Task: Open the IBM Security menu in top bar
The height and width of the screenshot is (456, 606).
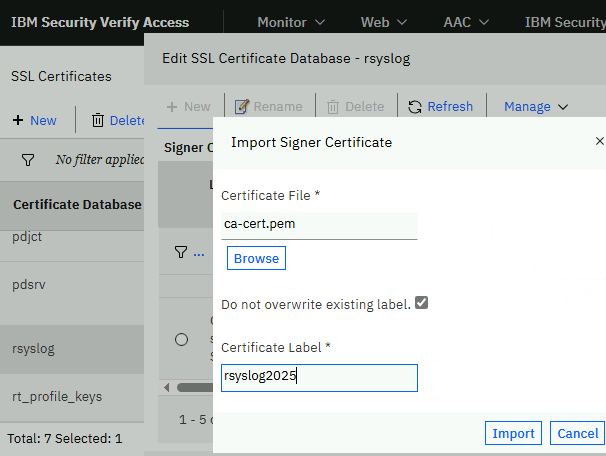Action: (565, 22)
